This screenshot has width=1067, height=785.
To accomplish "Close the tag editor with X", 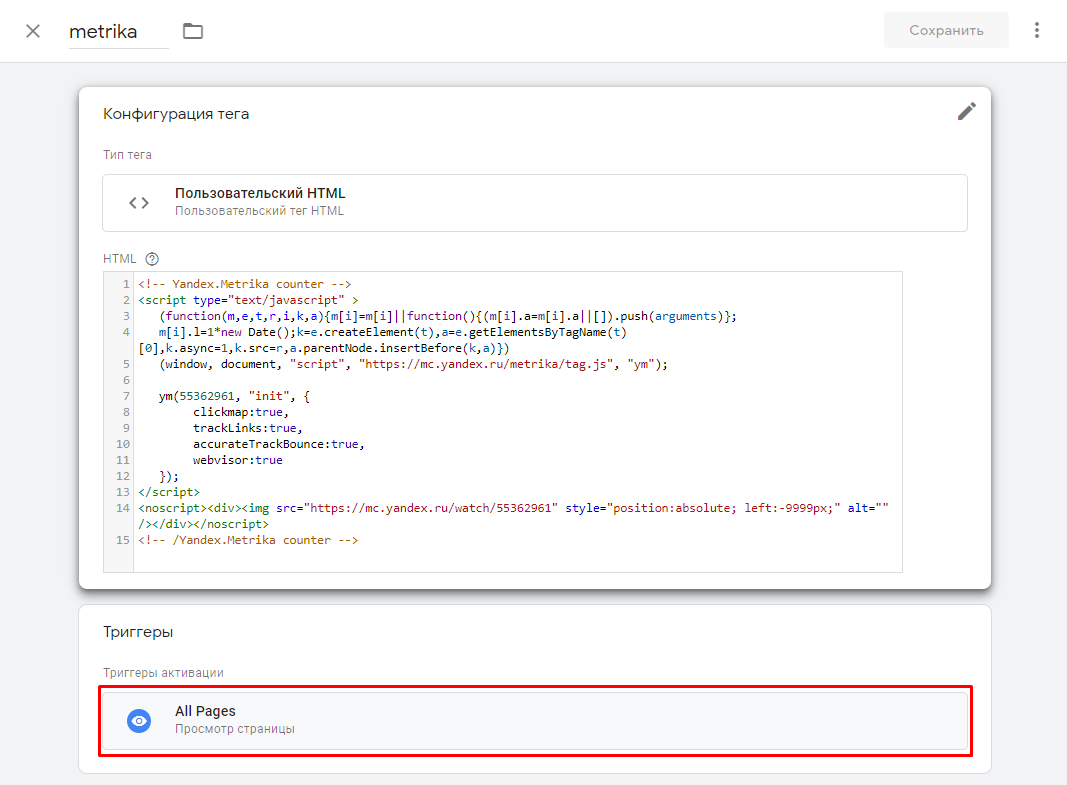I will pos(33,31).
